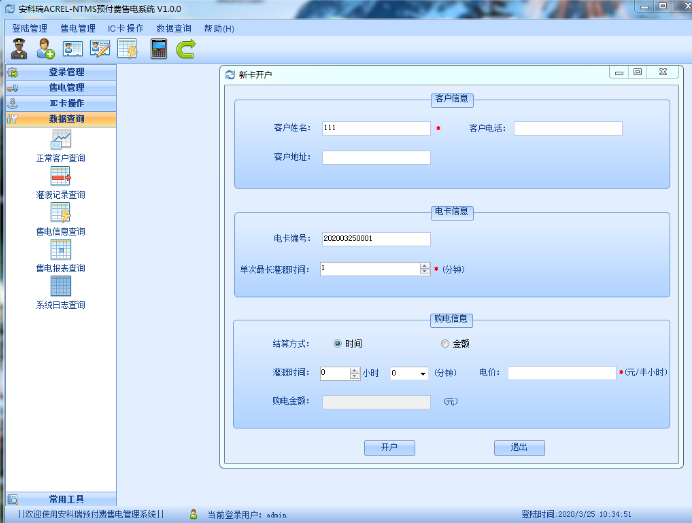Expand IC卡操作 sidebar section

point(61,103)
